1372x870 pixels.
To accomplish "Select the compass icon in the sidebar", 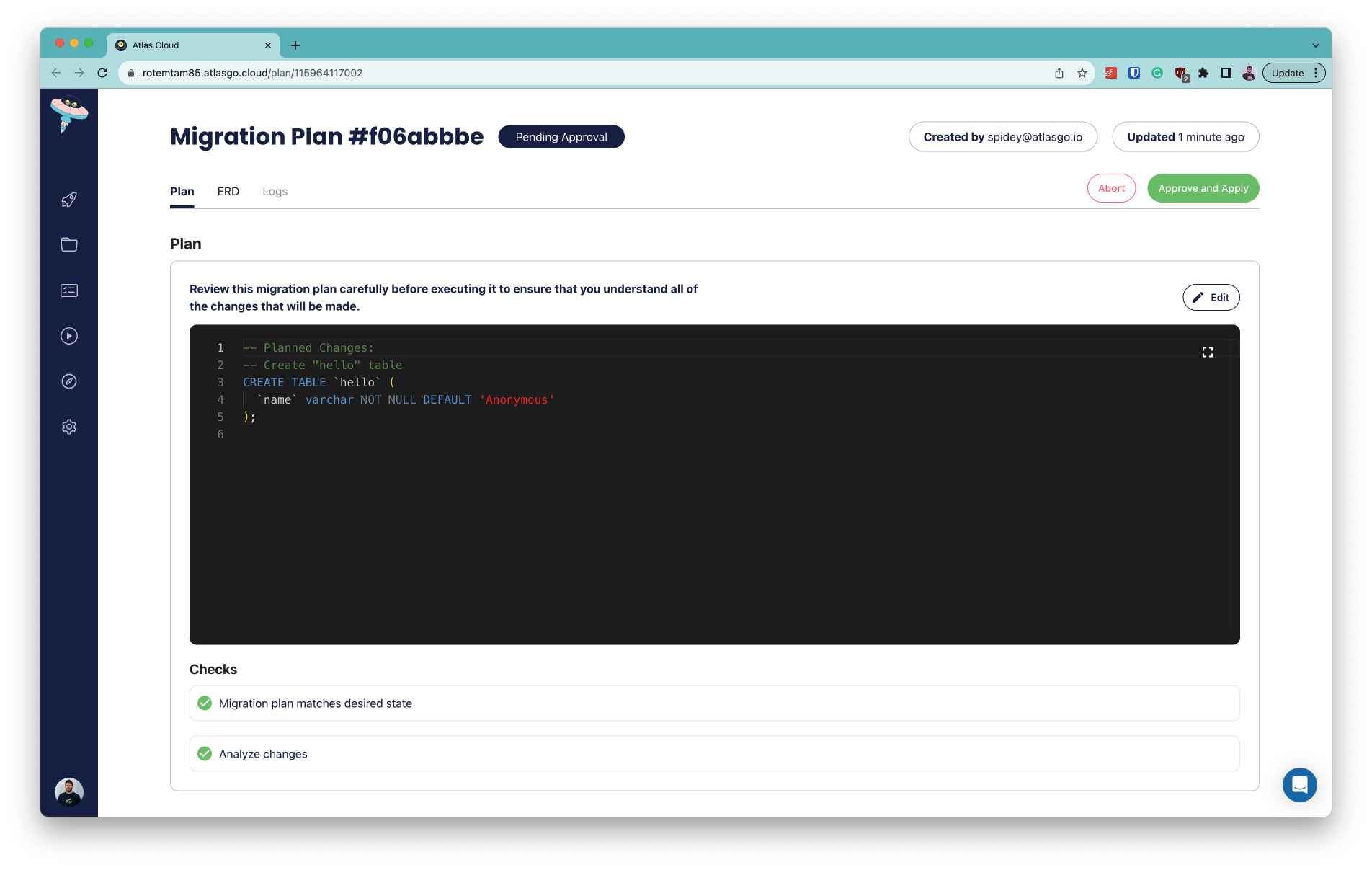I will pos(68,381).
